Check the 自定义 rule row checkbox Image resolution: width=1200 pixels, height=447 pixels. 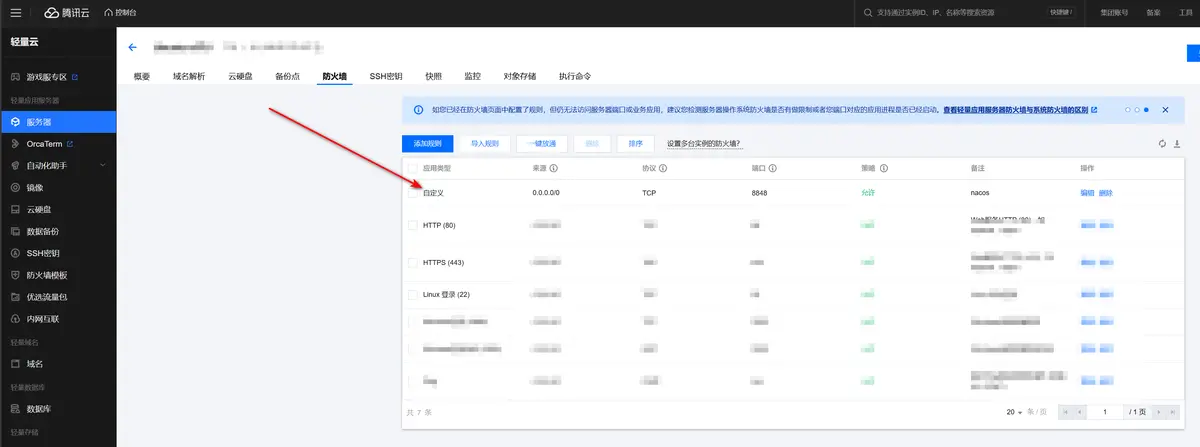413,192
